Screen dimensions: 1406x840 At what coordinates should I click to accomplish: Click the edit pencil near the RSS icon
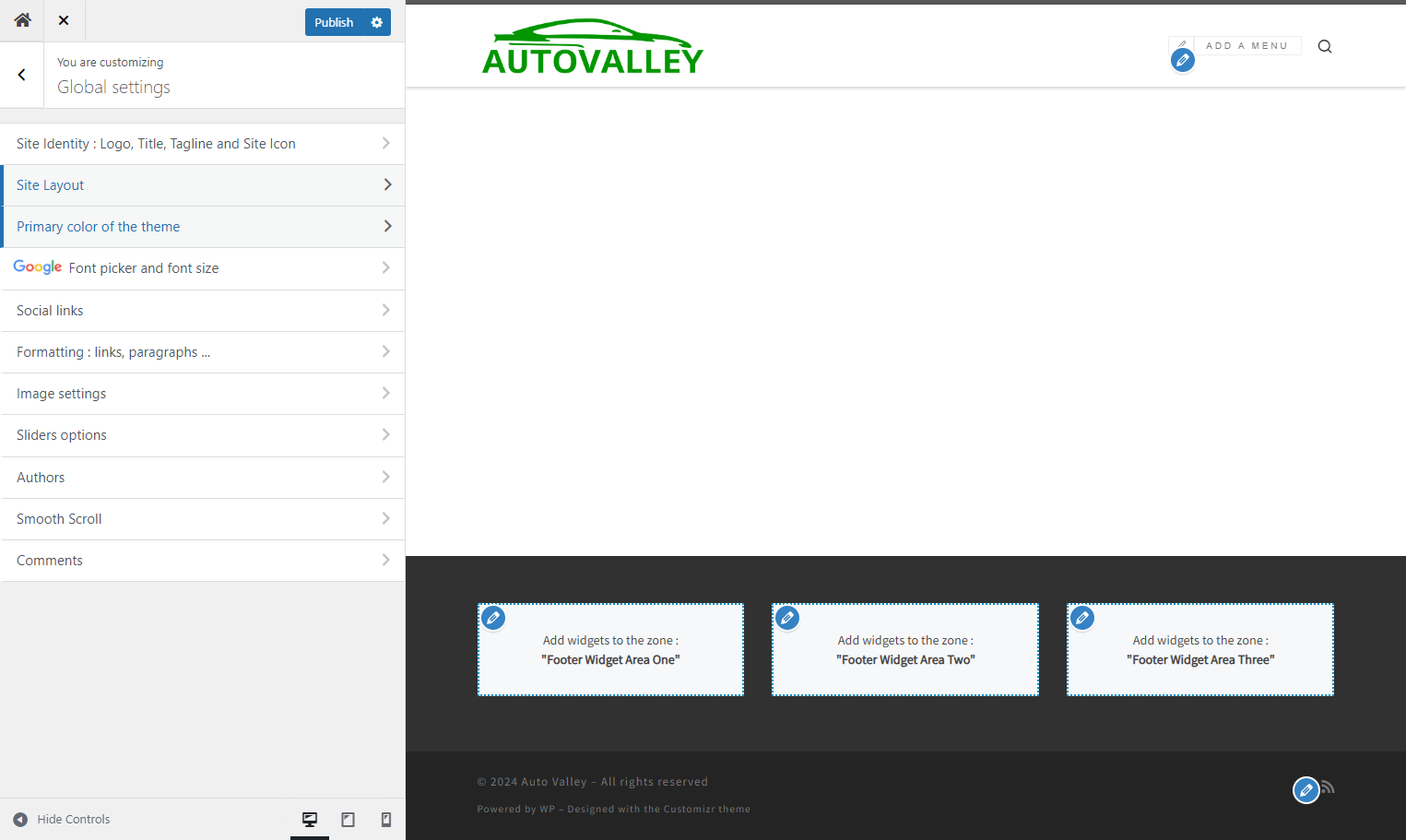(x=1306, y=790)
